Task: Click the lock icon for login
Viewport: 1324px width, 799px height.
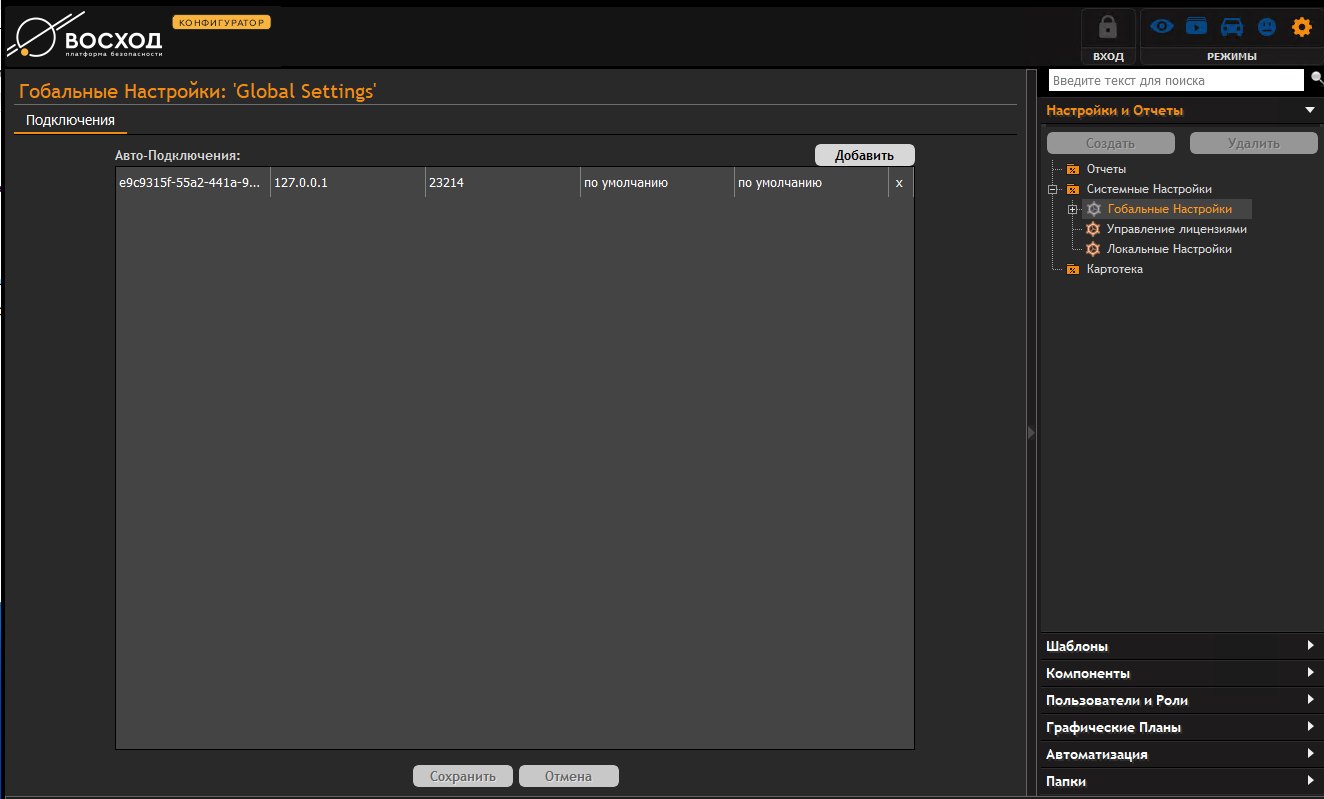Action: [x=1108, y=29]
